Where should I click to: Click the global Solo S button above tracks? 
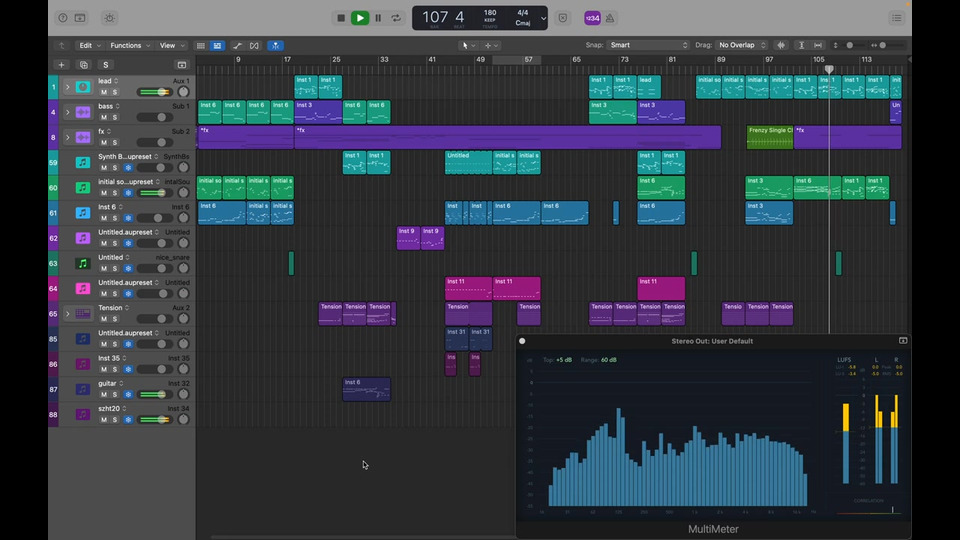coord(105,65)
